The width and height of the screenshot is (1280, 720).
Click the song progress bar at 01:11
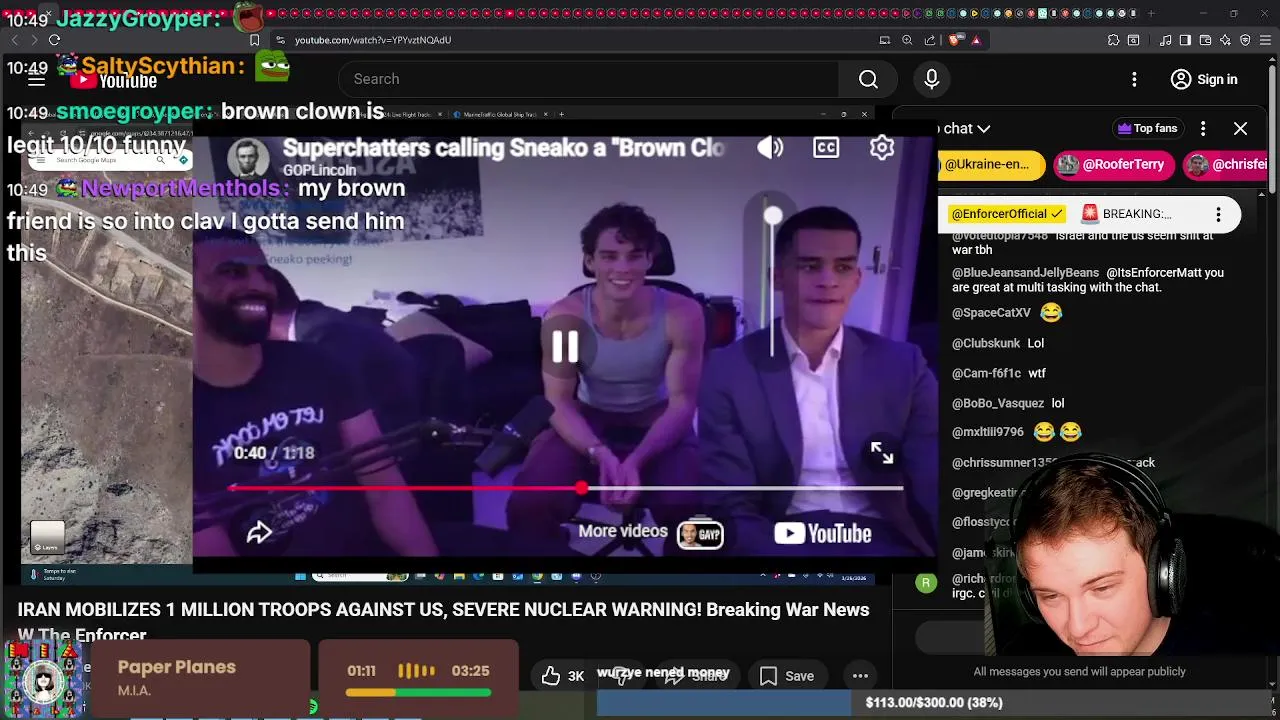pos(418,692)
